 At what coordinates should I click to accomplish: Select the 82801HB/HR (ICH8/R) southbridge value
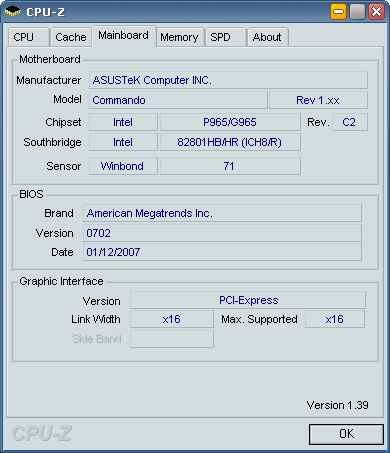[230, 142]
